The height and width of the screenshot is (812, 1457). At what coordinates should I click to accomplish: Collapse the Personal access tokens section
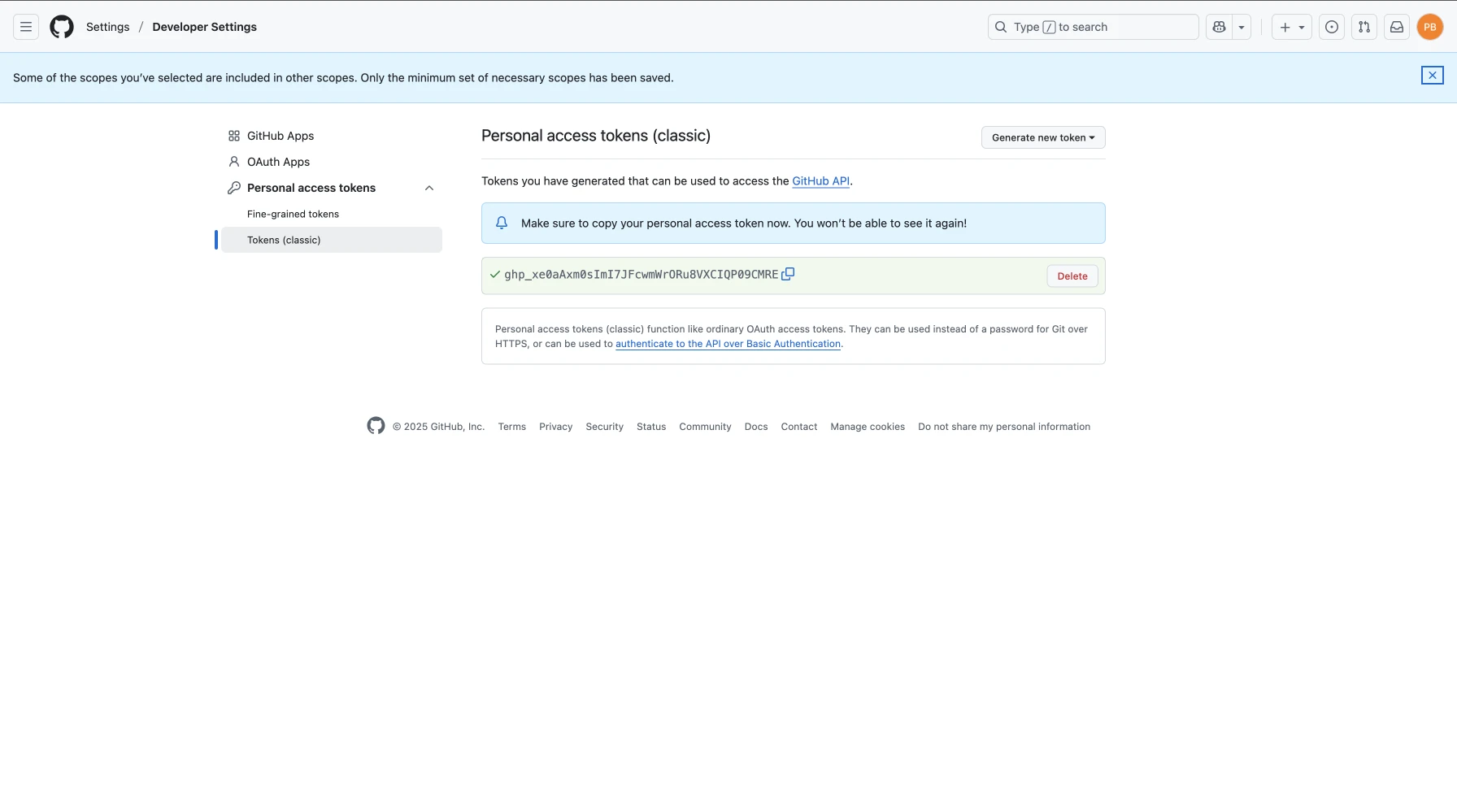pos(429,188)
